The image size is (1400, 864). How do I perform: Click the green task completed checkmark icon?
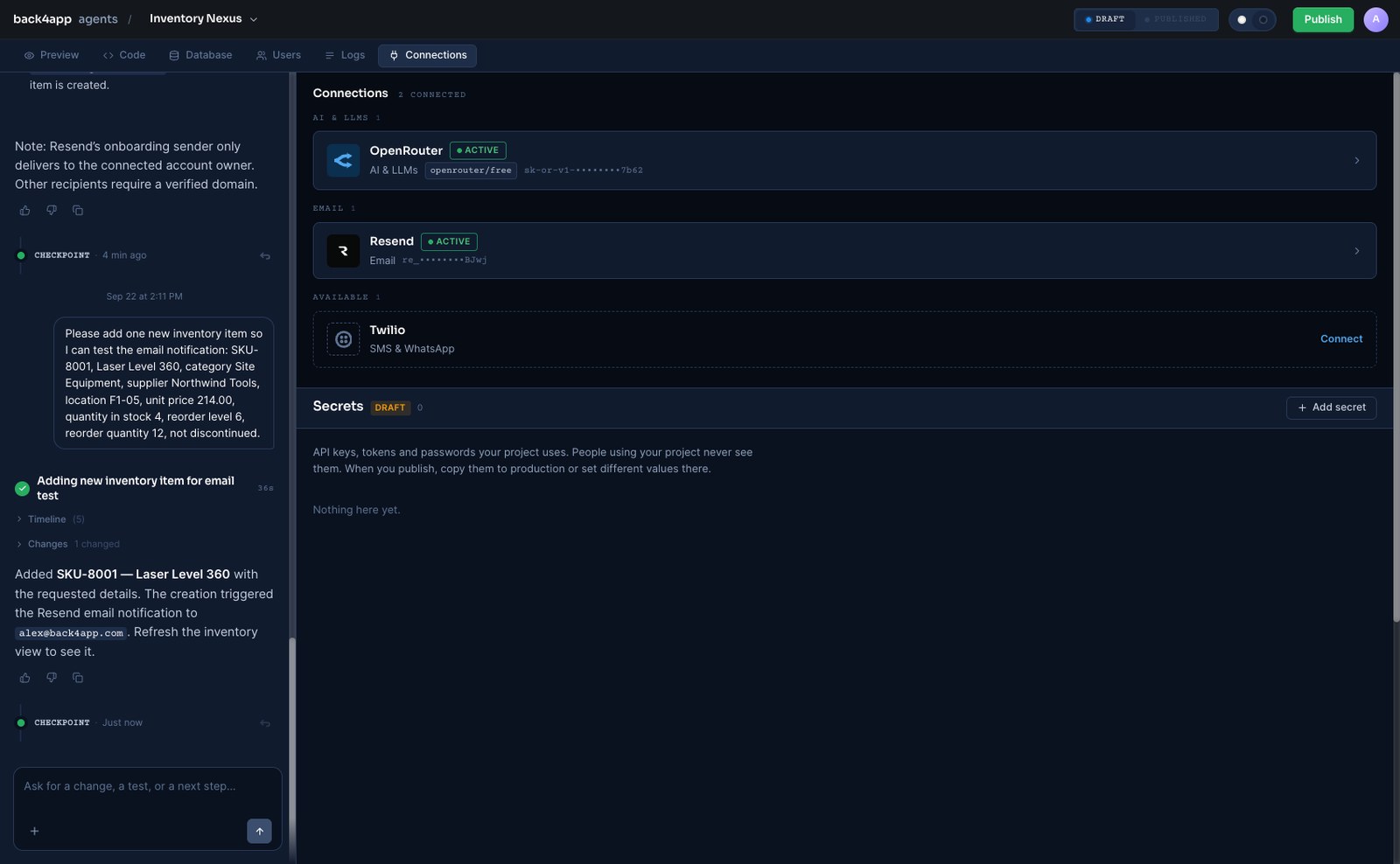tap(23, 489)
